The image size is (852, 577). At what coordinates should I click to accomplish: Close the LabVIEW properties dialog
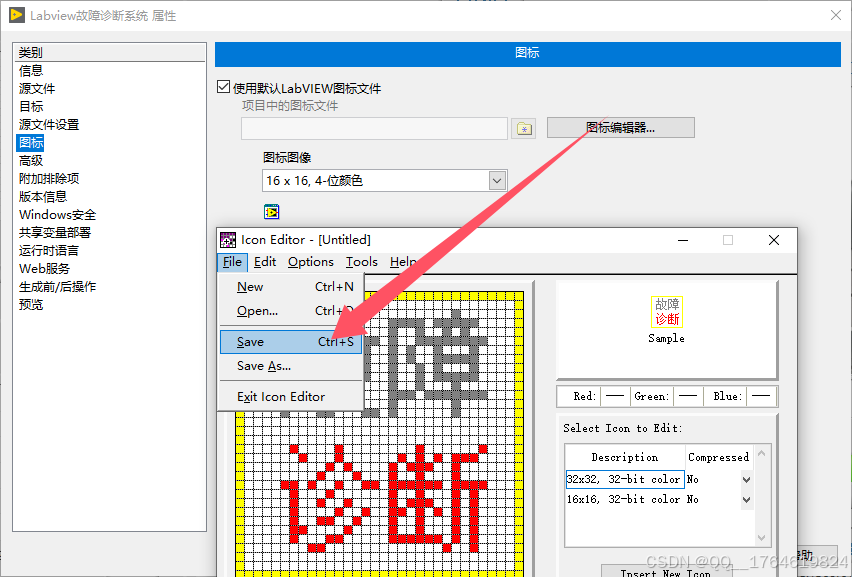836,15
